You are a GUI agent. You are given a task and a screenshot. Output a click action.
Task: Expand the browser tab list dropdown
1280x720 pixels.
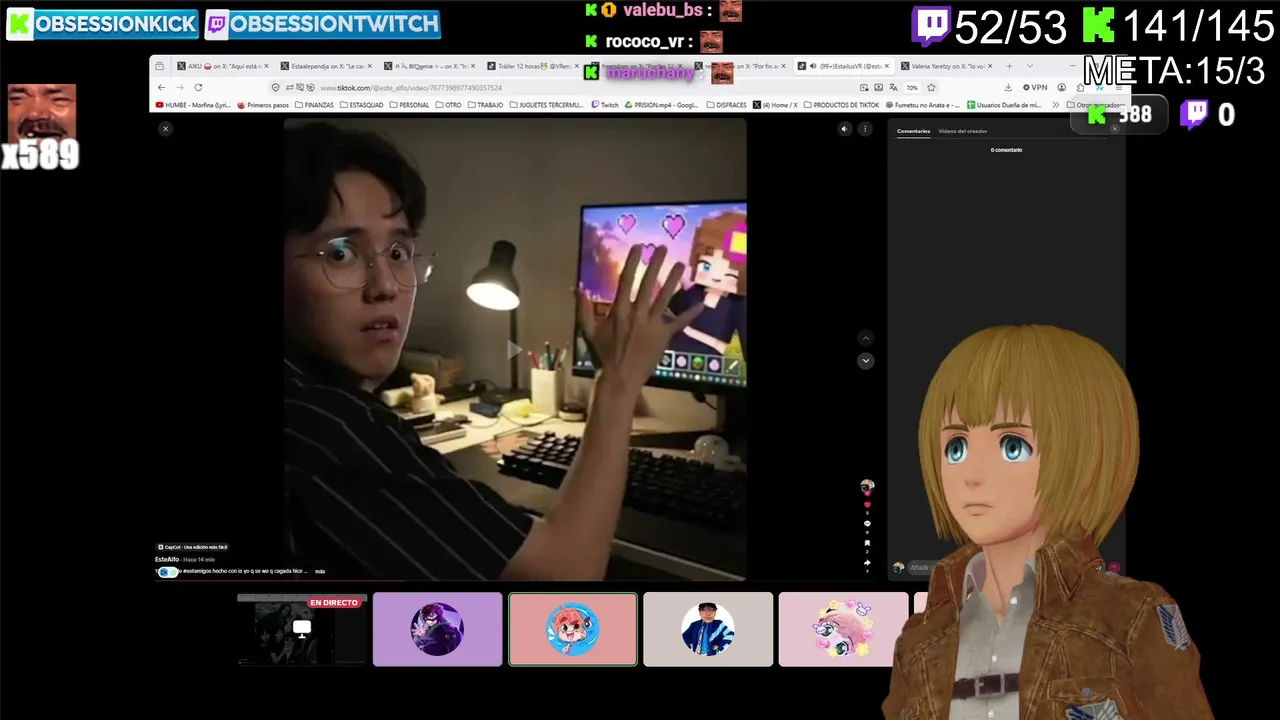[x=1030, y=66]
